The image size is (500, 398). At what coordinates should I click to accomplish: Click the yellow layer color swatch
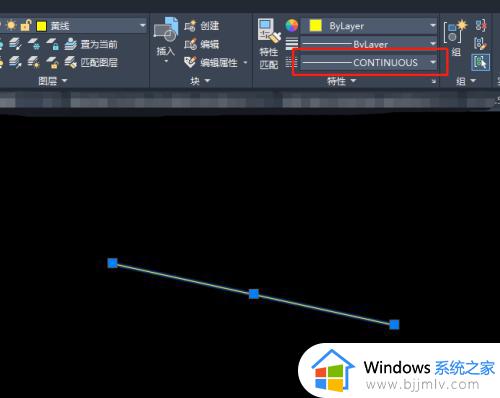coord(42,26)
